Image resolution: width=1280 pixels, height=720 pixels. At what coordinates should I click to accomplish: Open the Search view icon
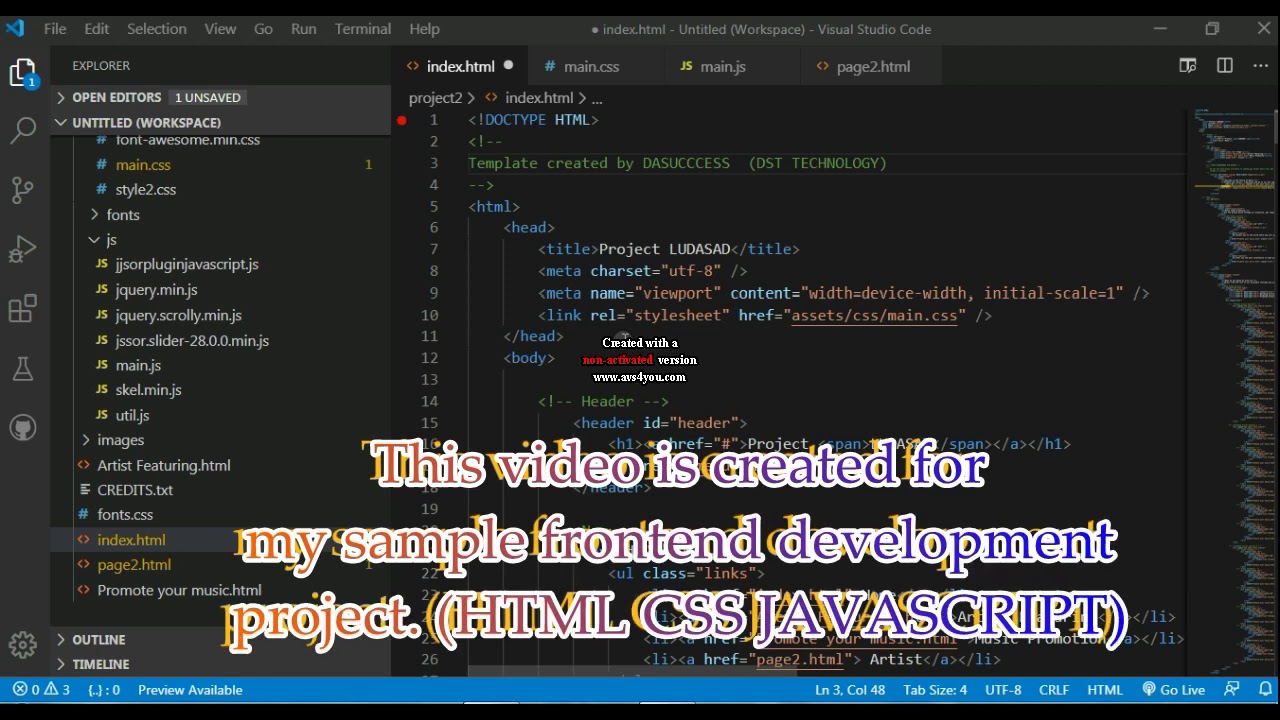[23, 129]
